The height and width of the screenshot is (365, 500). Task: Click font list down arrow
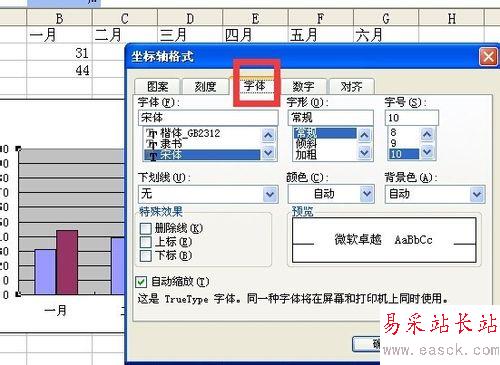click(268, 153)
